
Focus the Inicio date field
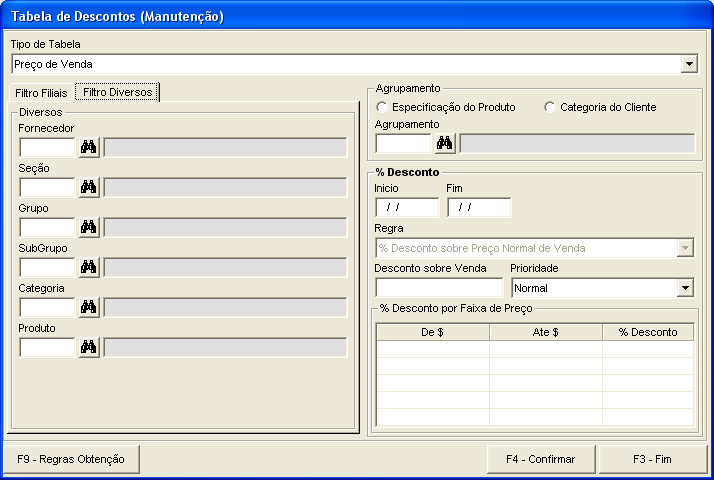[x=406, y=208]
